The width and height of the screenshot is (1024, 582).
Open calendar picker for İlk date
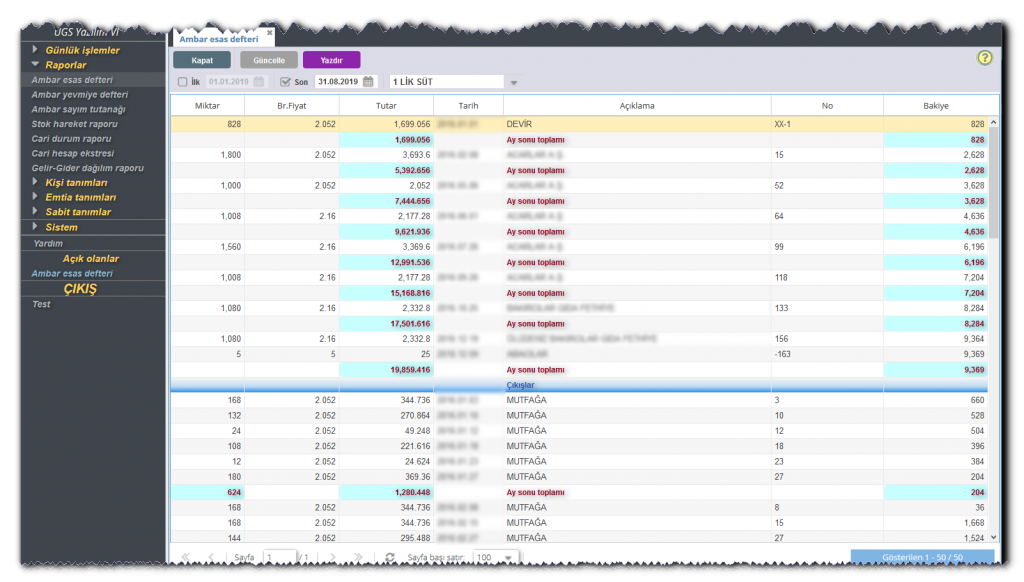(259, 82)
